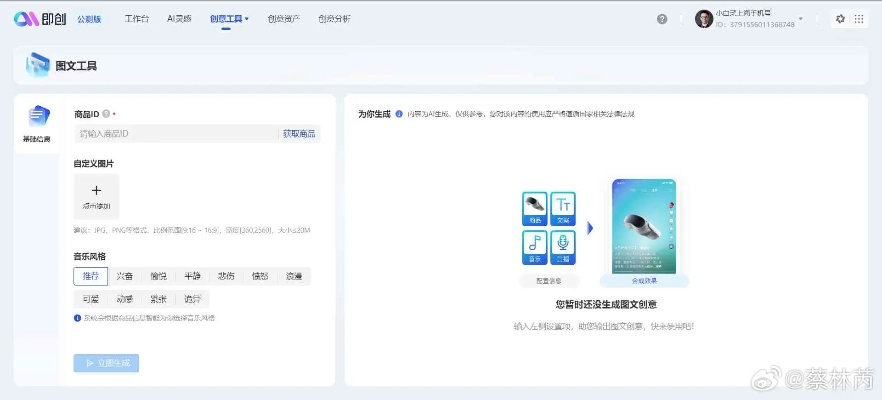Click the info icon next to 为你生成

click(x=399, y=114)
